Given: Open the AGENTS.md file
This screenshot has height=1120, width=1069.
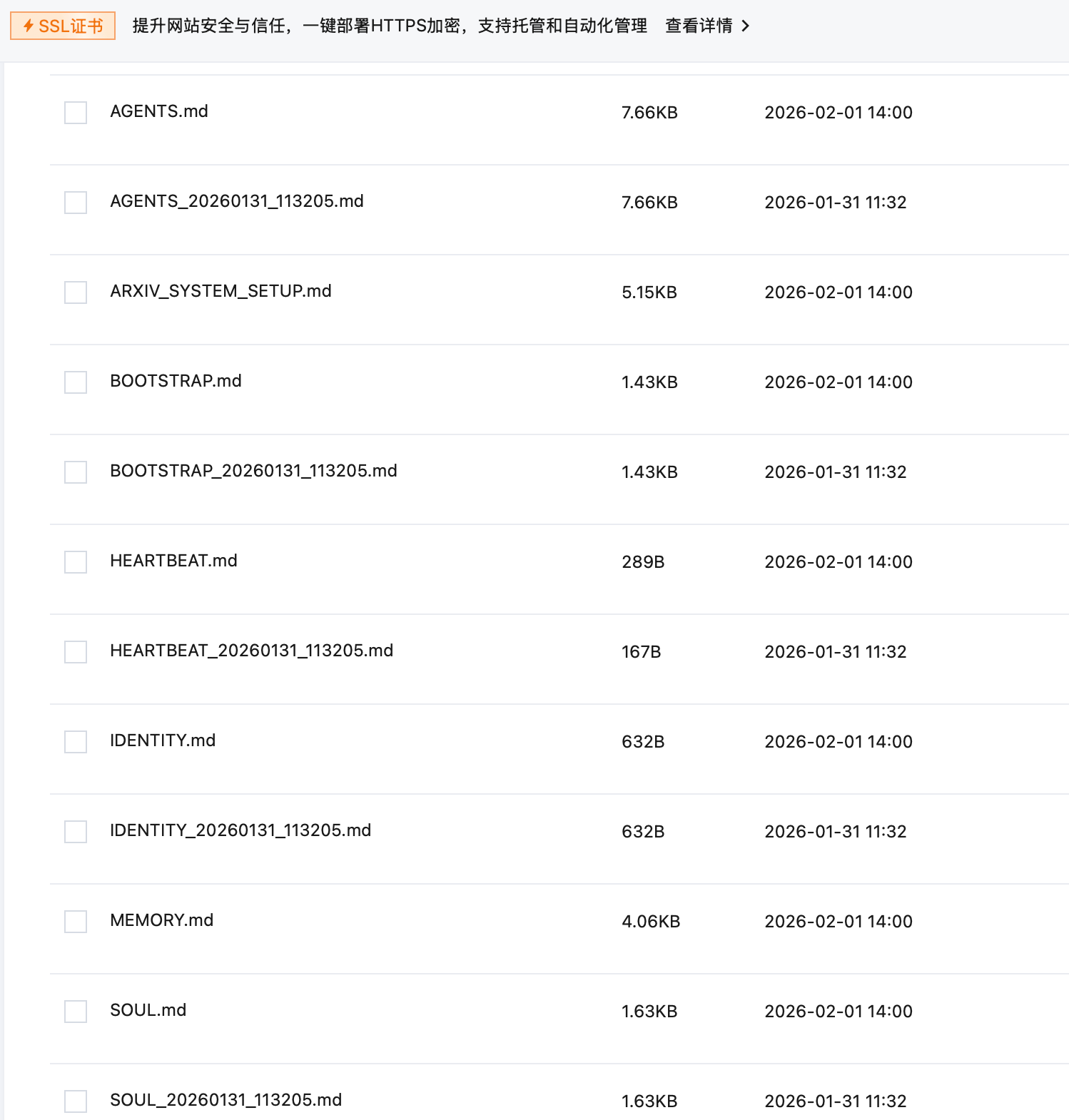Looking at the screenshot, I should (x=159, y=112).
